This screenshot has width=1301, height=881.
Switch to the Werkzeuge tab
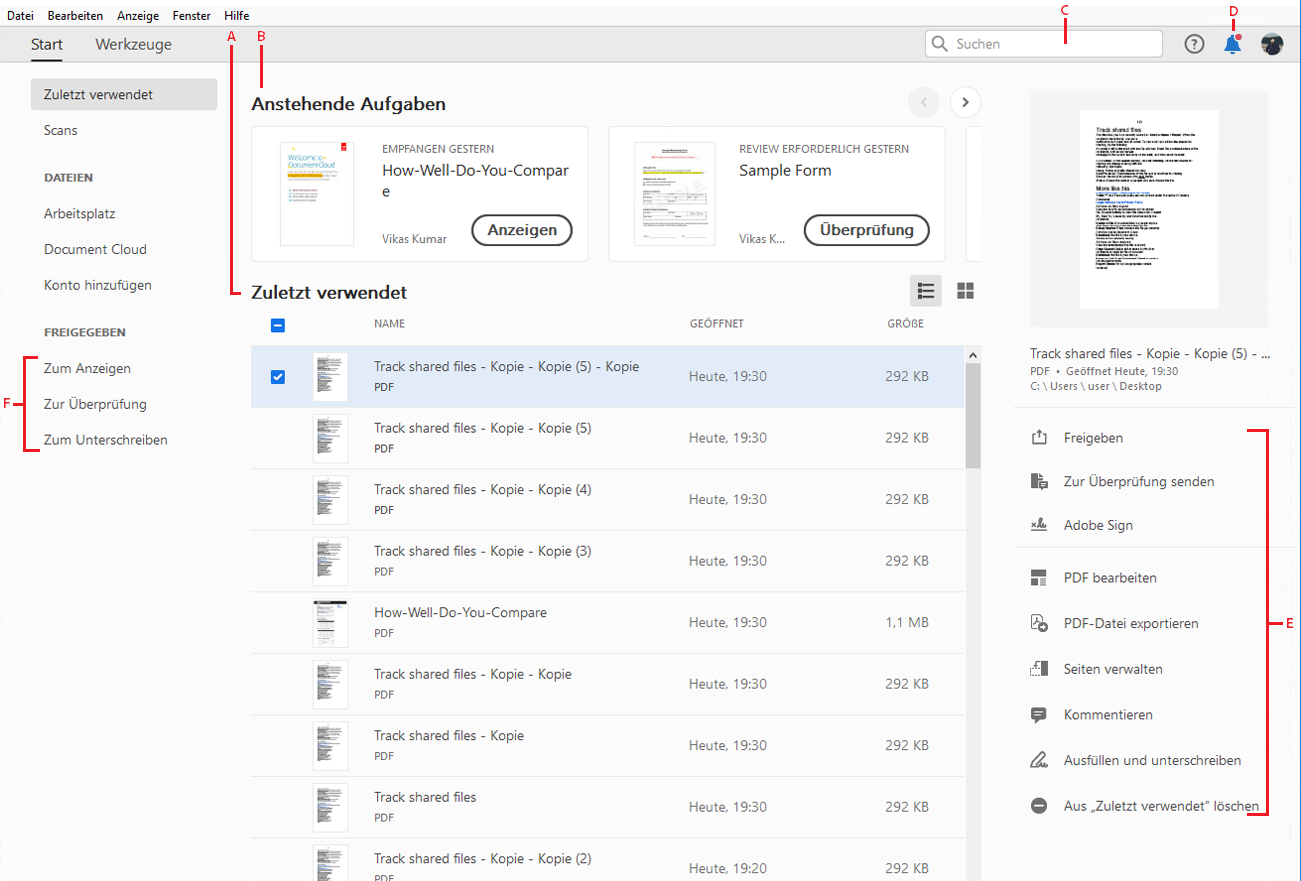click(x=134, y=44)
